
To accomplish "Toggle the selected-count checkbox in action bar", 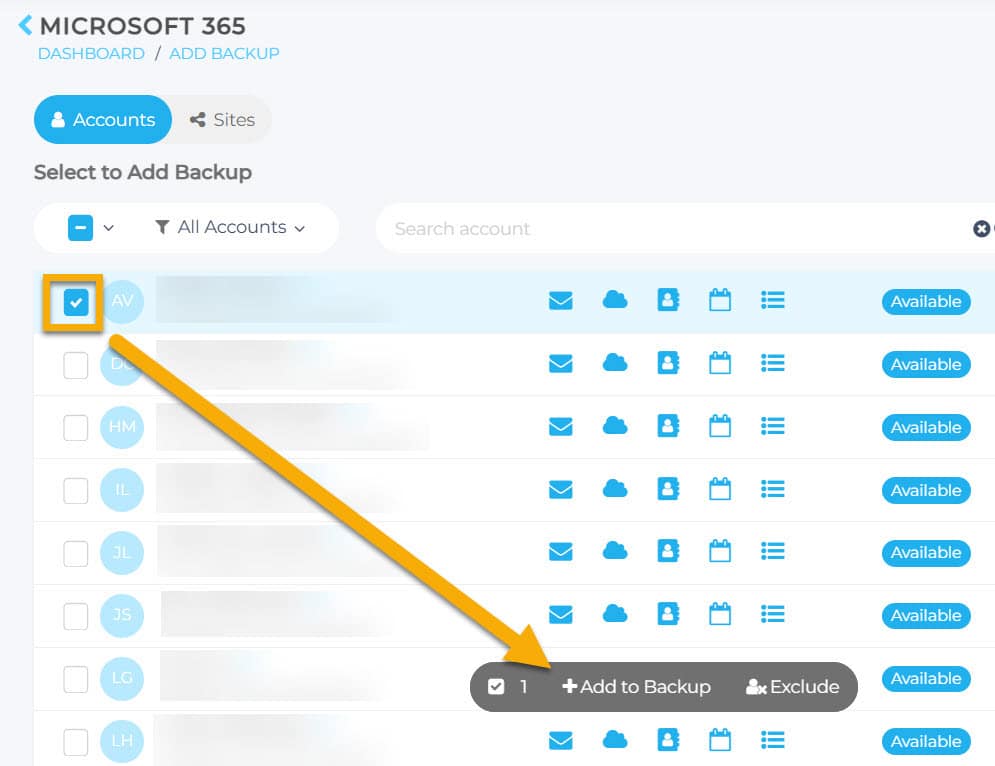I will 496,687.
